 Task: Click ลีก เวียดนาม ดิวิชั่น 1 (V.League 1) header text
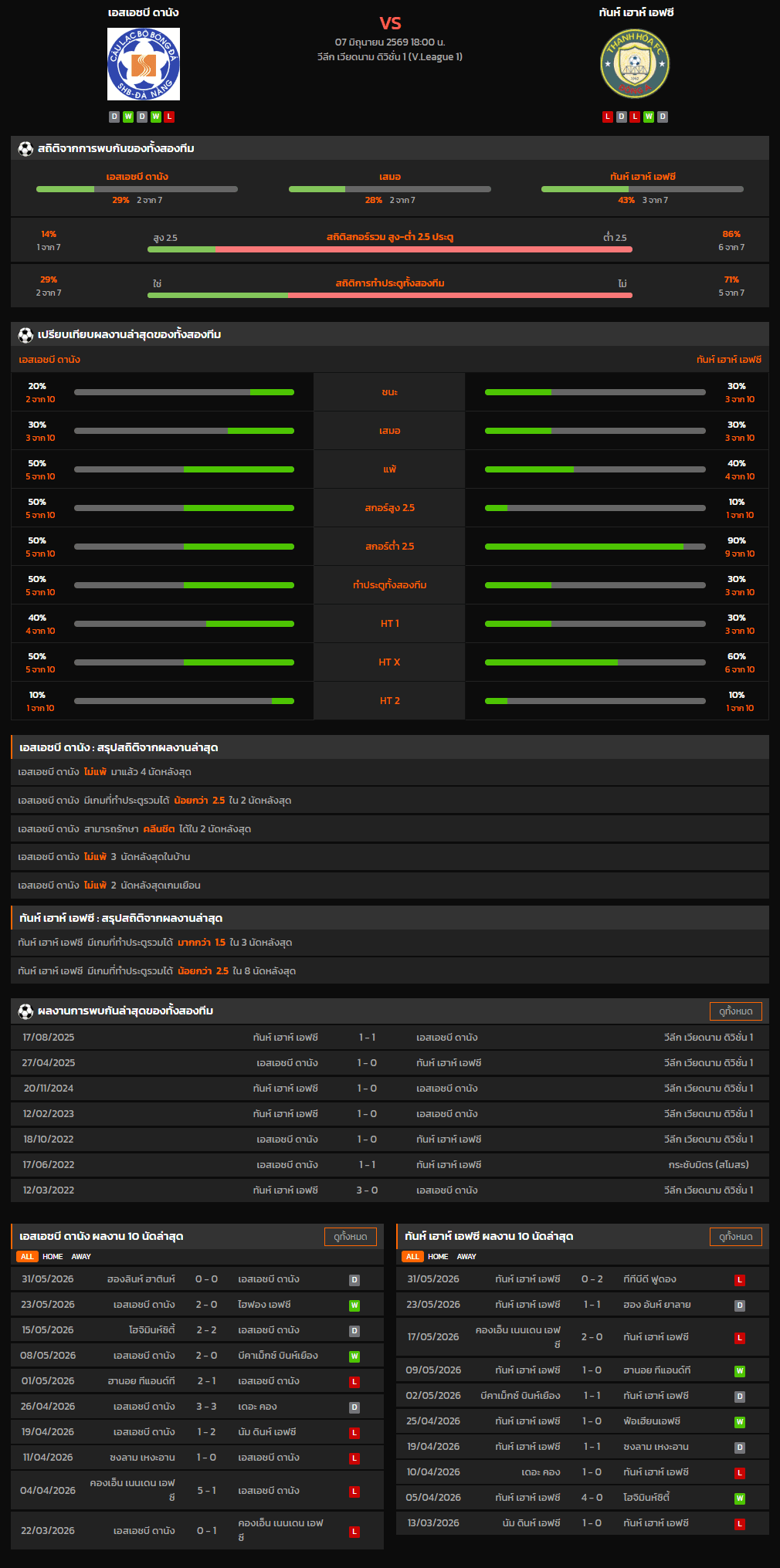[x=390, y=57]
